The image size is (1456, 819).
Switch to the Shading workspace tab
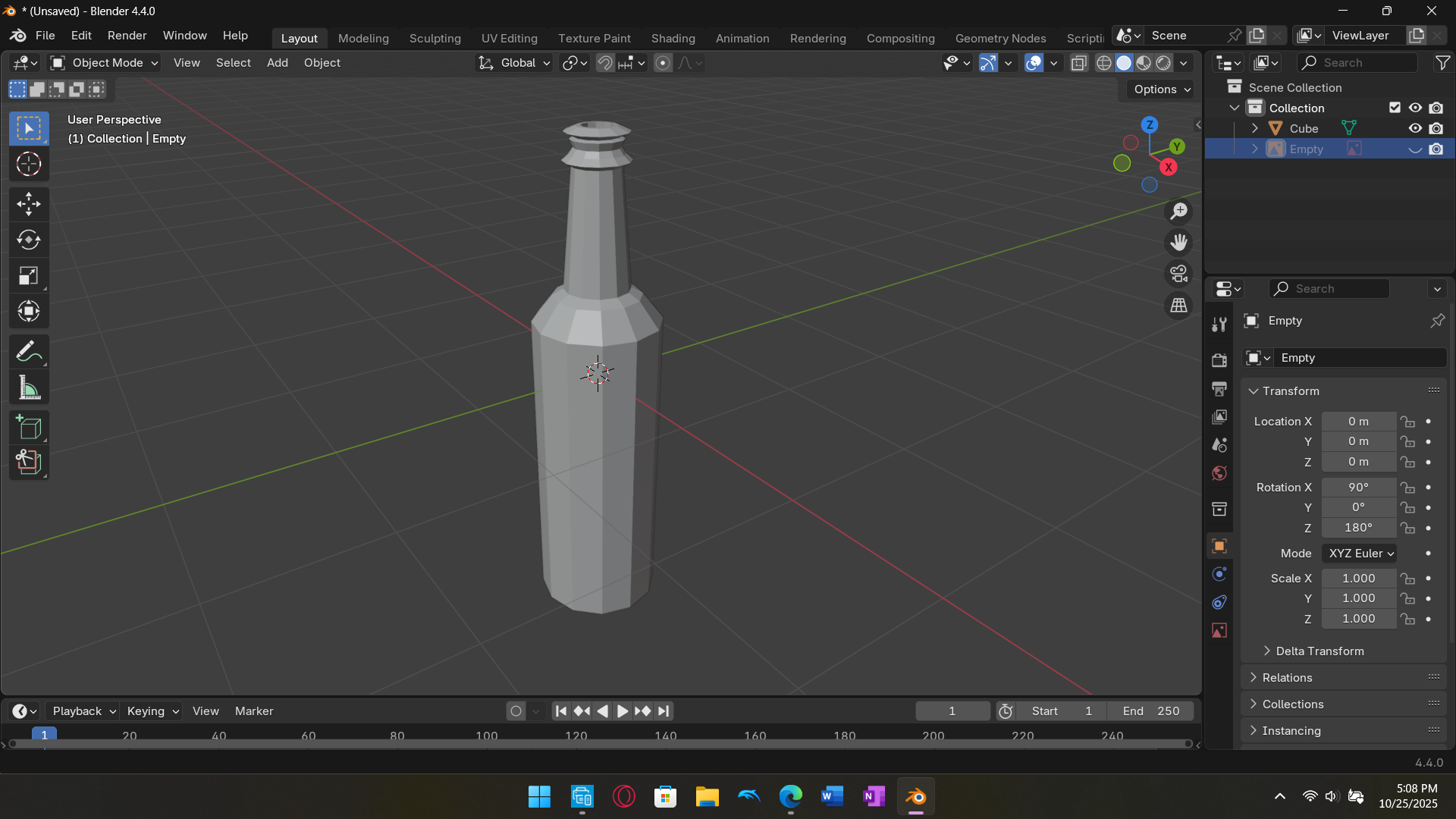tap(673, 38)
